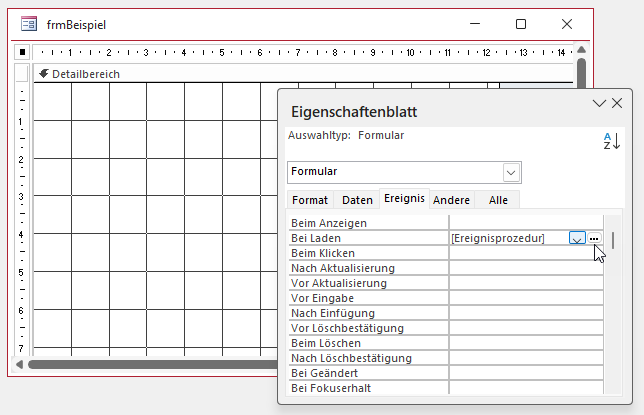
Task: Expand the Bei Laden event dropdown
Action: (x=576, y=238)
